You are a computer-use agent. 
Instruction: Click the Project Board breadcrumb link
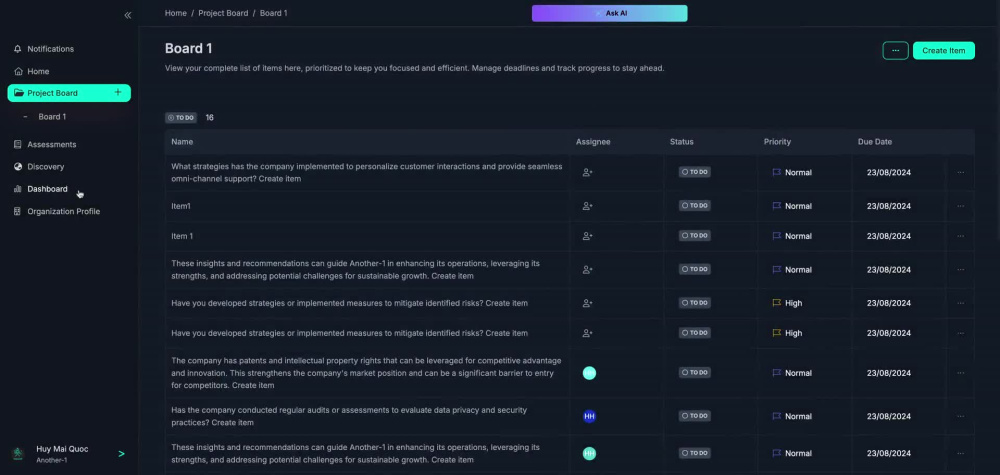(x=223, y=13)
